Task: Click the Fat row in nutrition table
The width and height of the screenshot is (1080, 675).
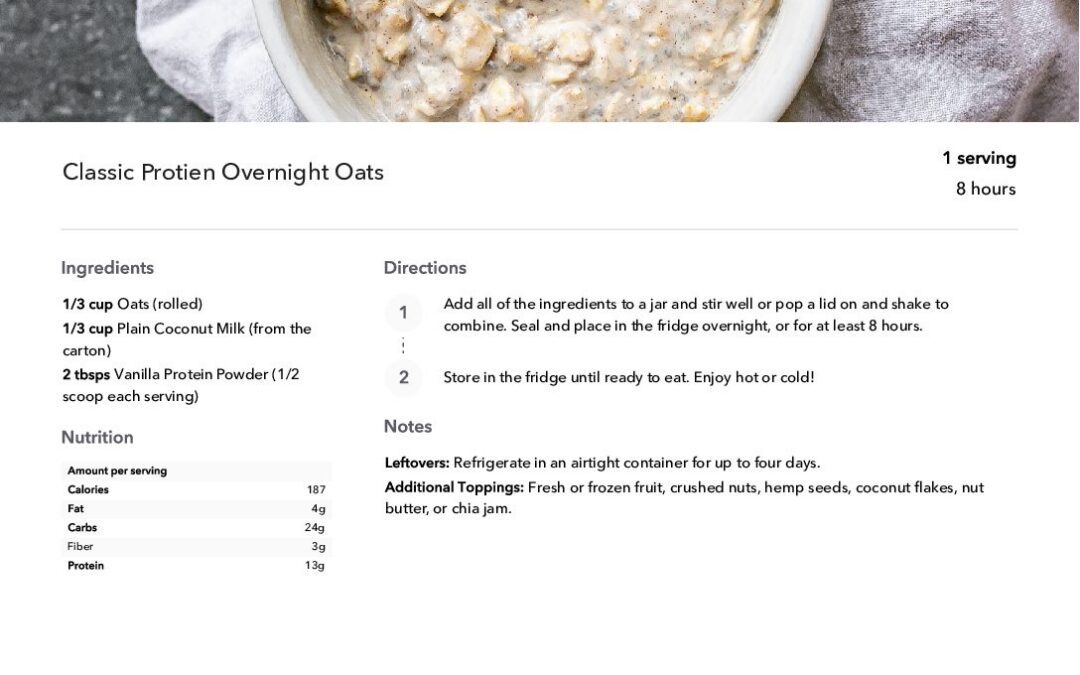Action: tap(196, 509)
